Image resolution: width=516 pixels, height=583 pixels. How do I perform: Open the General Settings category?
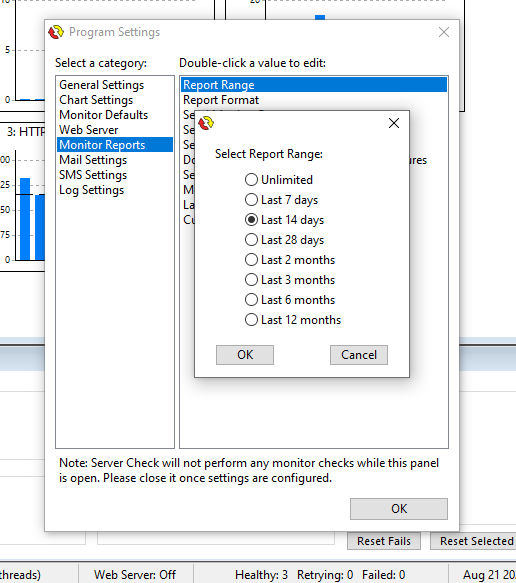[101, 85]
